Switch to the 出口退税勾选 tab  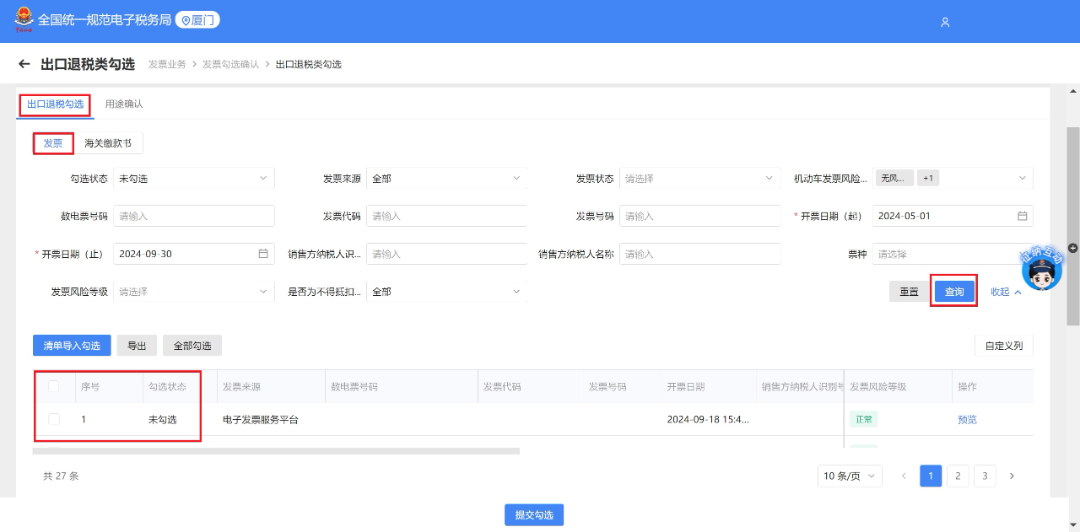click(55, 104)
